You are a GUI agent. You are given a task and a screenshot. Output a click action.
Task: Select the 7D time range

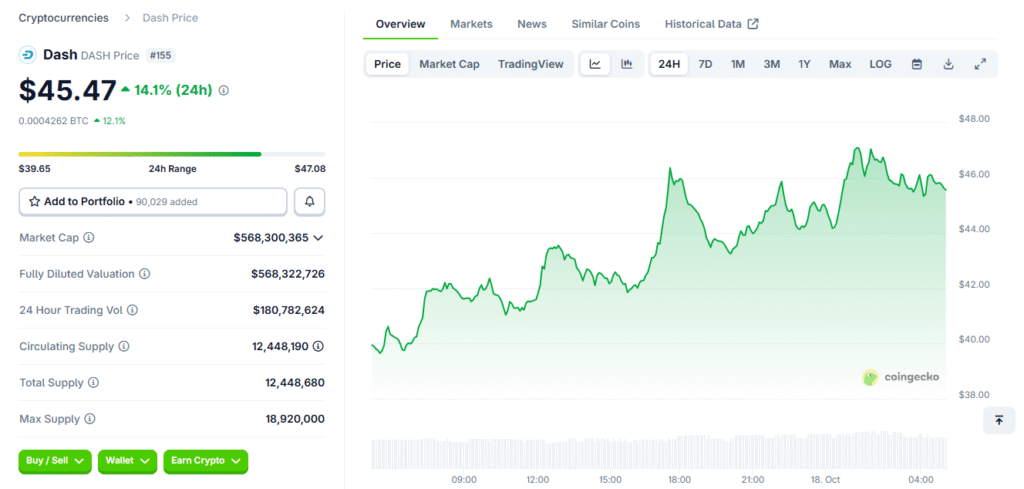pyautogui.click(x=705, y=64)
